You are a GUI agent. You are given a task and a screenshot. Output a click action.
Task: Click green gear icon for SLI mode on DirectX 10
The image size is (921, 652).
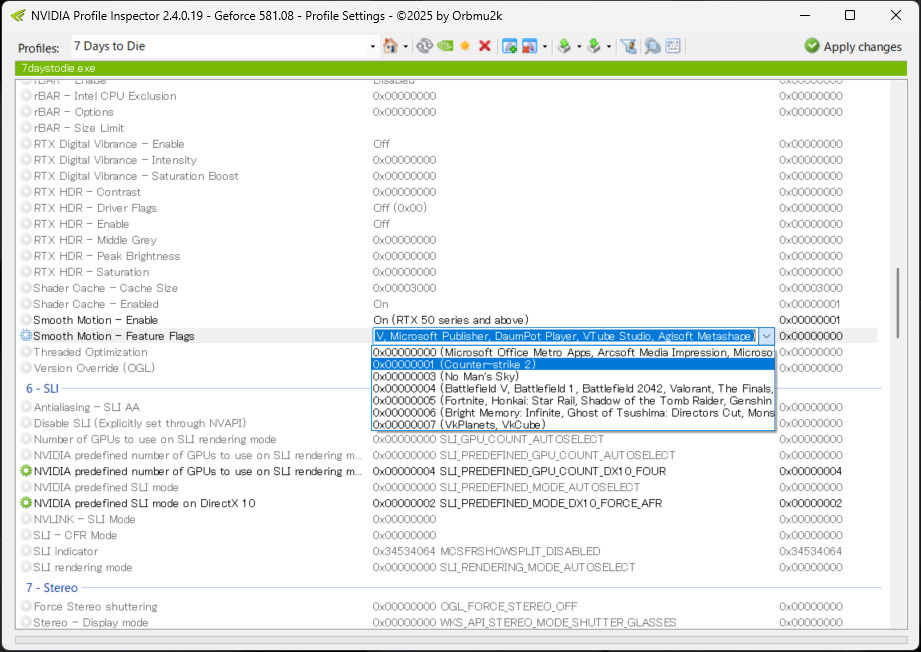tap(26, 503)
